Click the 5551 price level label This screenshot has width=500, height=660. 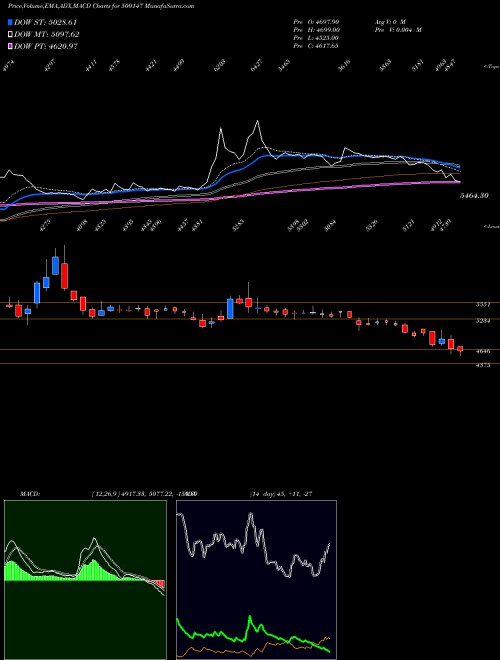[x=483, y=305]
